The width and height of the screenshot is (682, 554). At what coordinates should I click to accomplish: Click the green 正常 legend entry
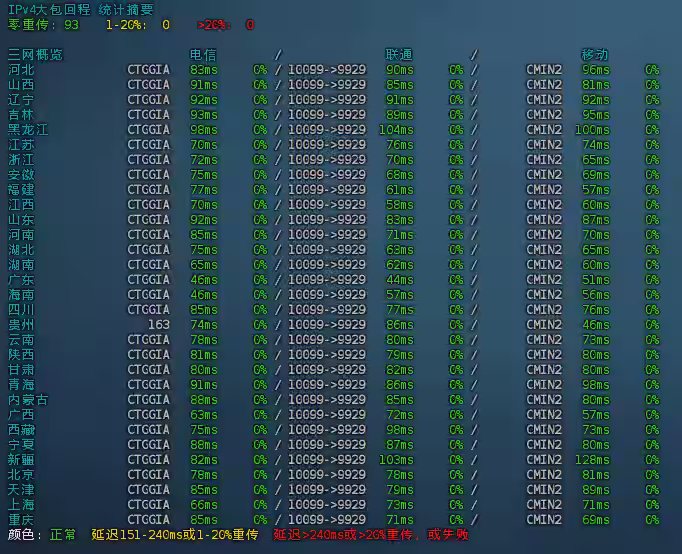63,534
